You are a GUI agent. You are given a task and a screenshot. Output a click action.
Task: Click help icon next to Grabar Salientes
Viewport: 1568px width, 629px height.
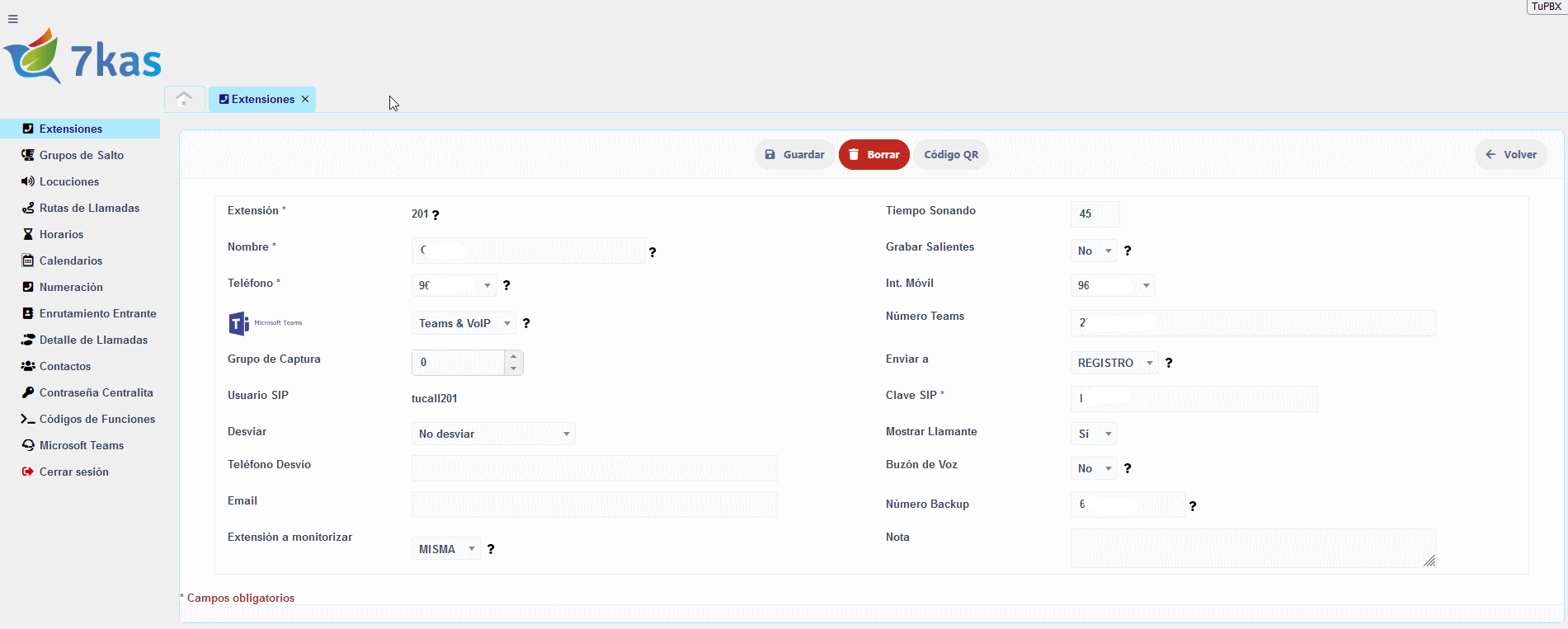pos(1128,251)
